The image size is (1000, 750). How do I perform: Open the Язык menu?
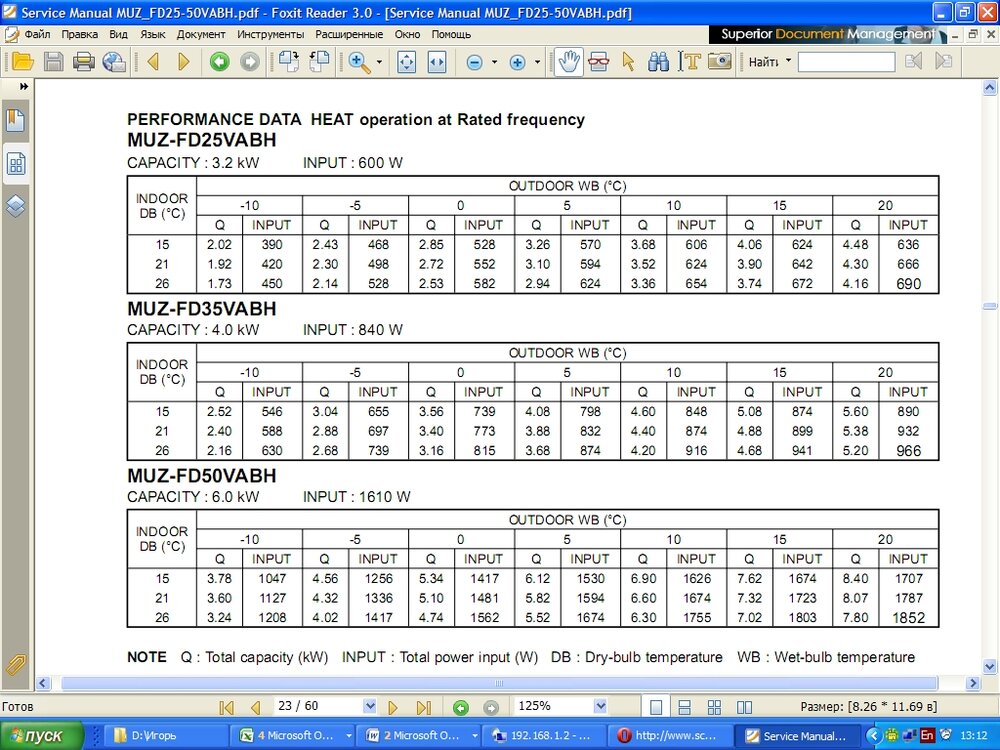click(x=152, y=34)
